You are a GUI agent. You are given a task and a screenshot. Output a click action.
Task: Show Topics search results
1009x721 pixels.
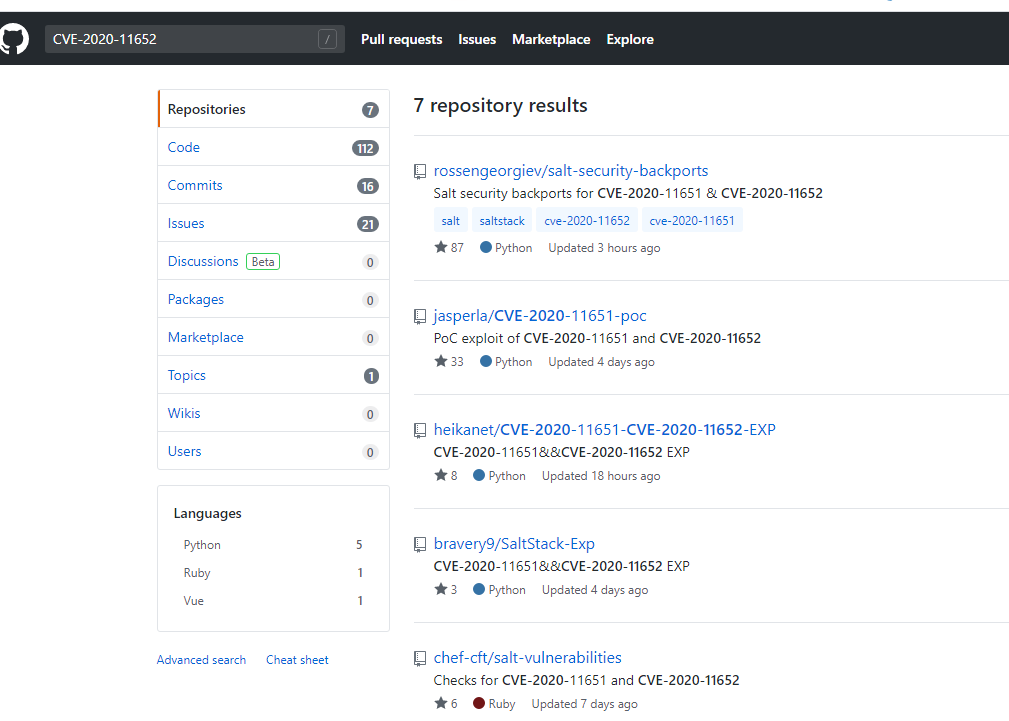click(x=273, y=375)
